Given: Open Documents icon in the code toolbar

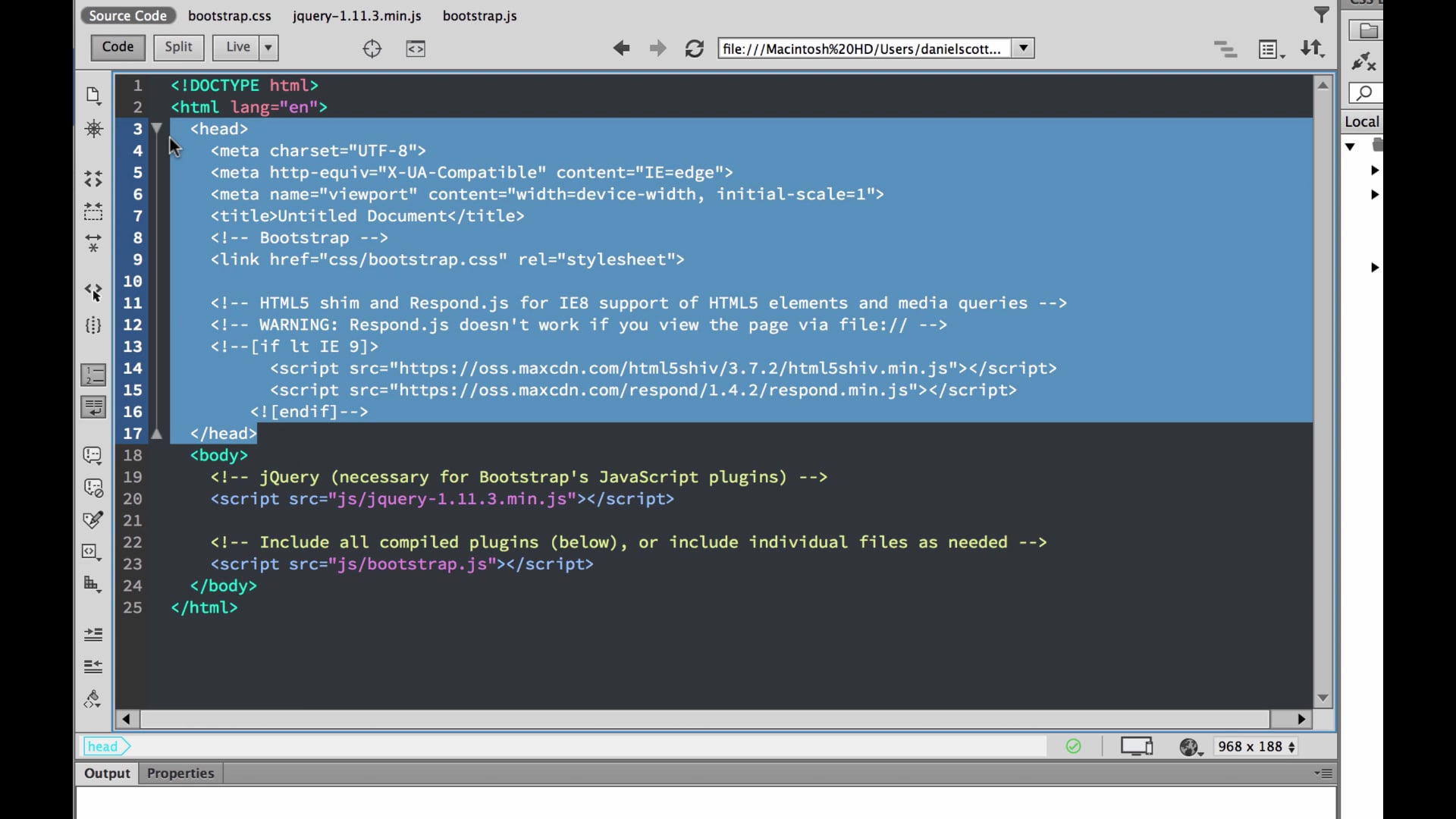Looking at the screenshot, I should 93,96.
